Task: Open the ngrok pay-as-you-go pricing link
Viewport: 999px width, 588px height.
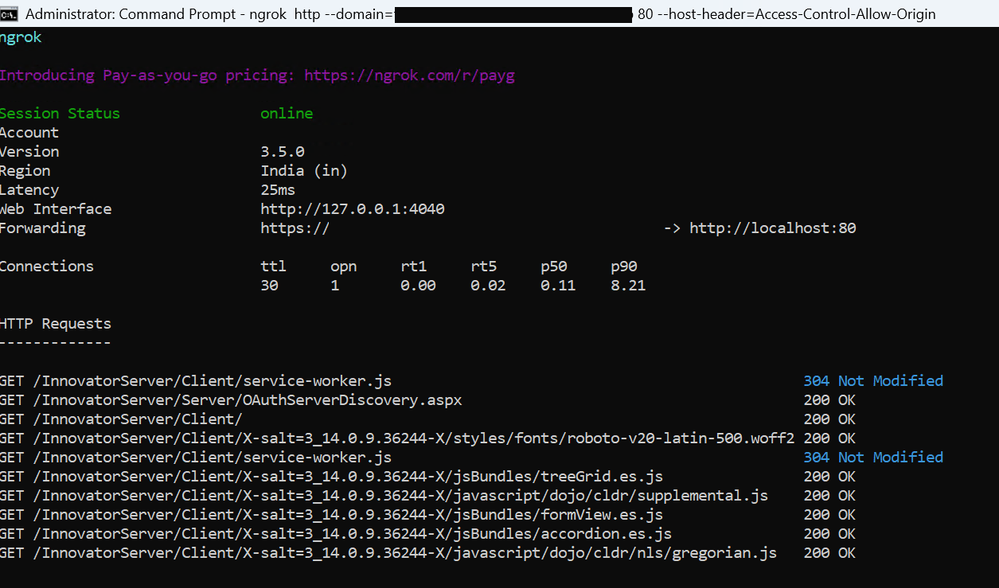Action: (409, 75)
